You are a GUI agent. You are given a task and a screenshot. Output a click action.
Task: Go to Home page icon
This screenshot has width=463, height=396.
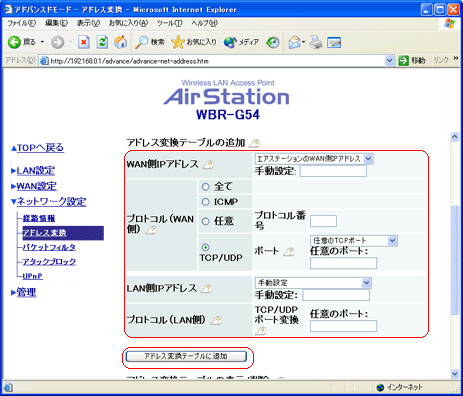pos(120,42)
